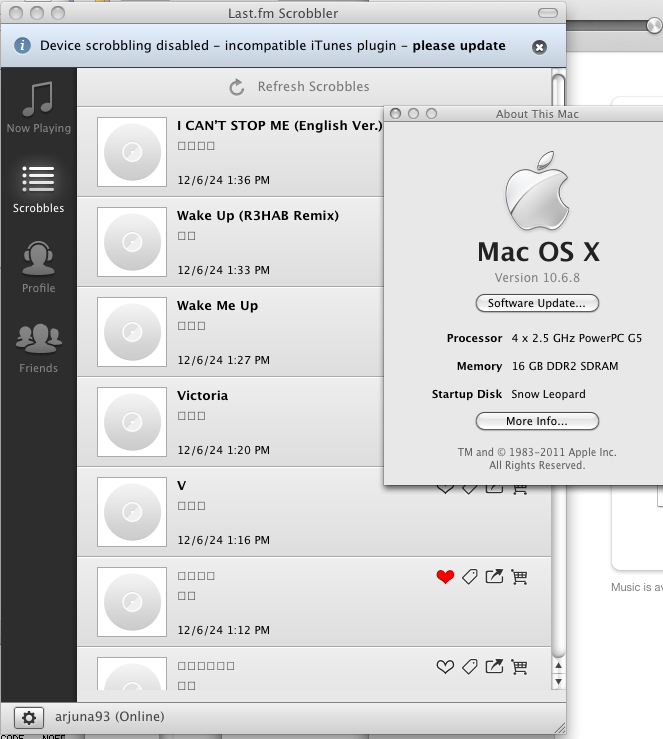
Task: Click album art for Victoria
Action: pyautogui.click(x=132, y=422)
